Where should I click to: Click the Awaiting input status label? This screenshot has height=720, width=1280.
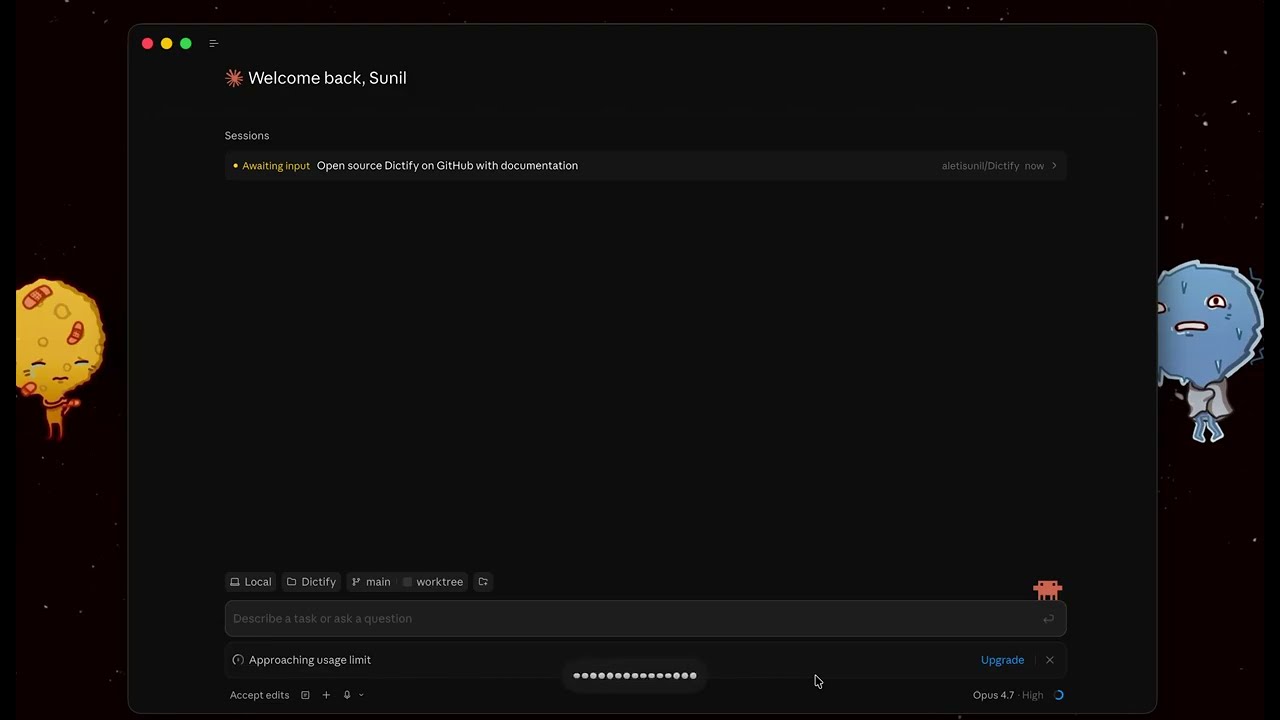coord(276,166)
